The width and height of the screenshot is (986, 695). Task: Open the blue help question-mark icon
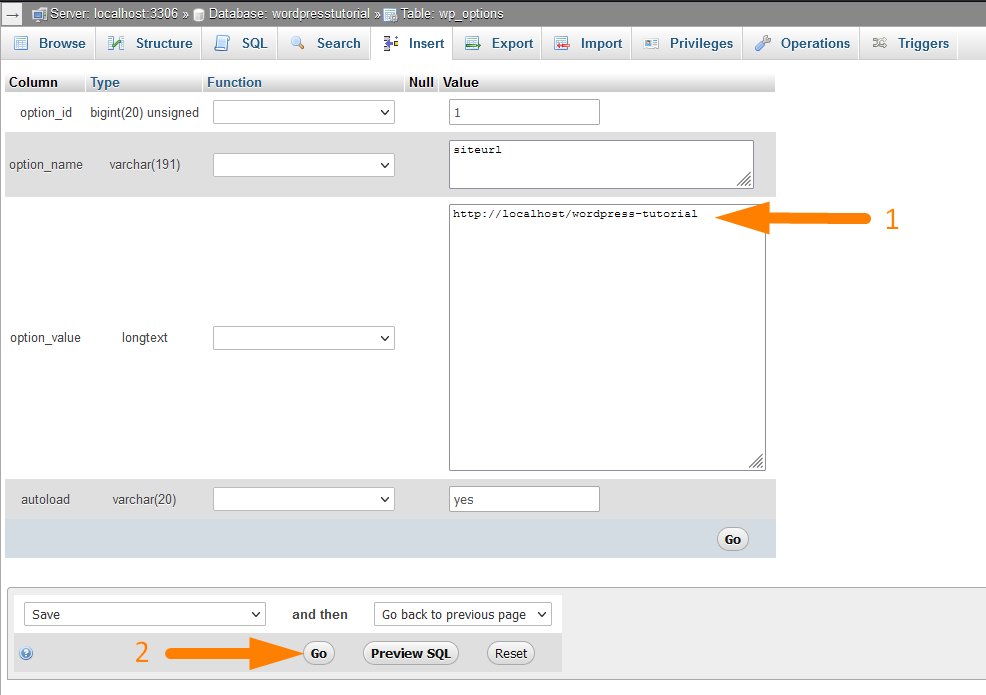click(x=26, y=653)
